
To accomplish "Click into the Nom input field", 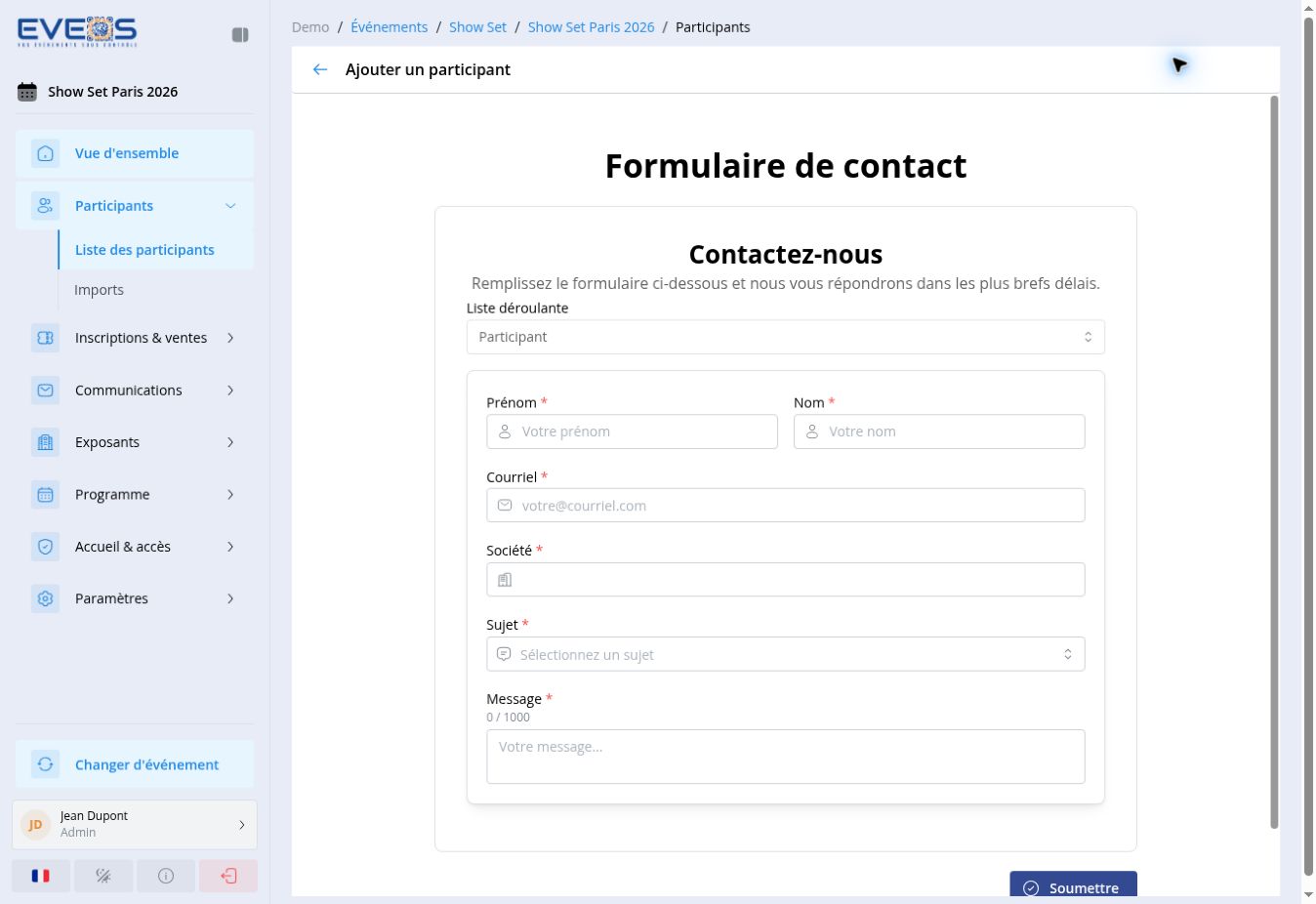I will (x=939, y=431).
